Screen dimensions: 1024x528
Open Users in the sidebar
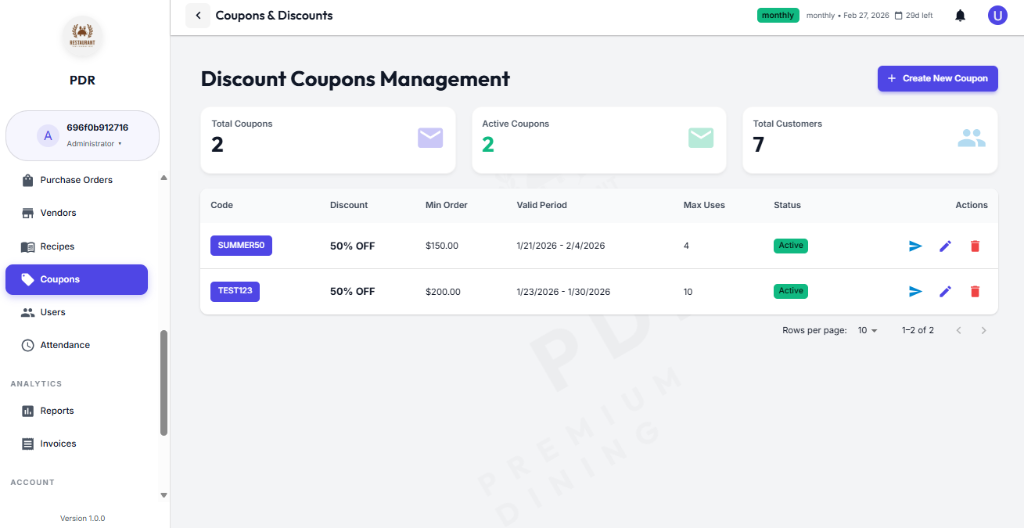pos(76,312)
